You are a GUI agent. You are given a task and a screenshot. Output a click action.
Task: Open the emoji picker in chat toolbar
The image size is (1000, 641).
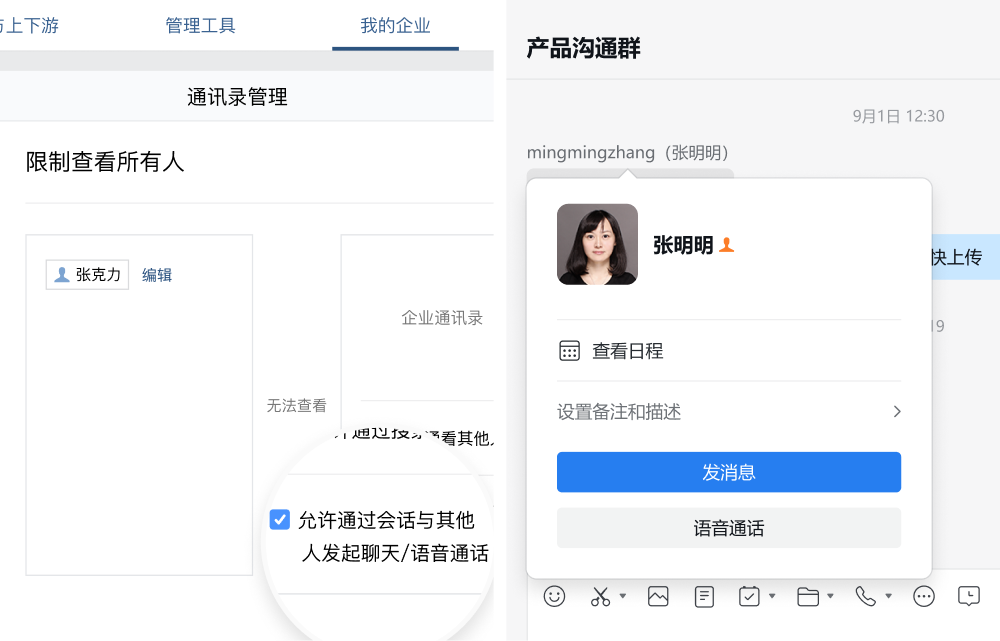tap(554, 596)
